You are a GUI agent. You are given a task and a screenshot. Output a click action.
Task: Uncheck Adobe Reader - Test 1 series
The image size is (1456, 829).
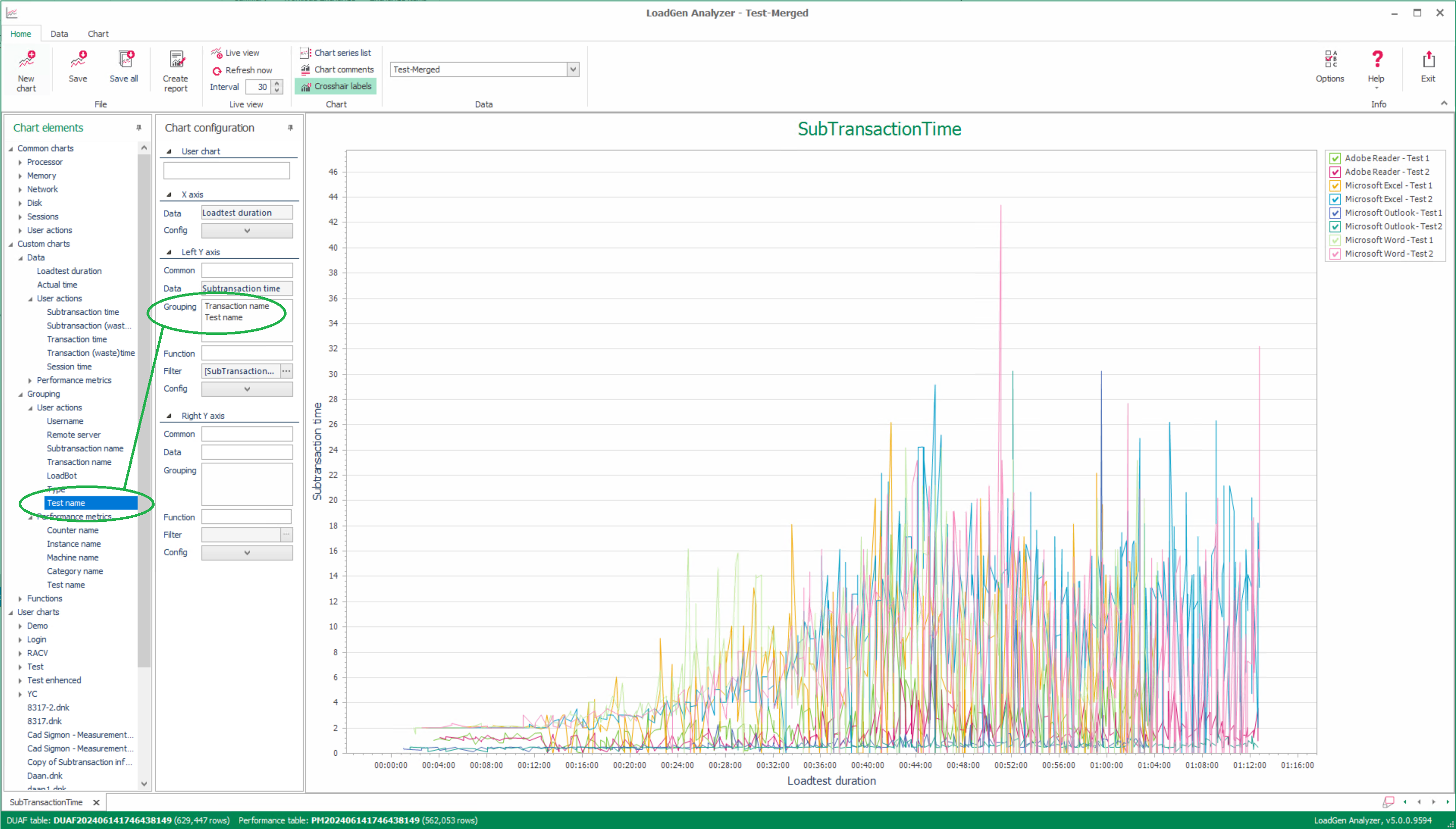pyautogui.click(x=1335, y=158)
